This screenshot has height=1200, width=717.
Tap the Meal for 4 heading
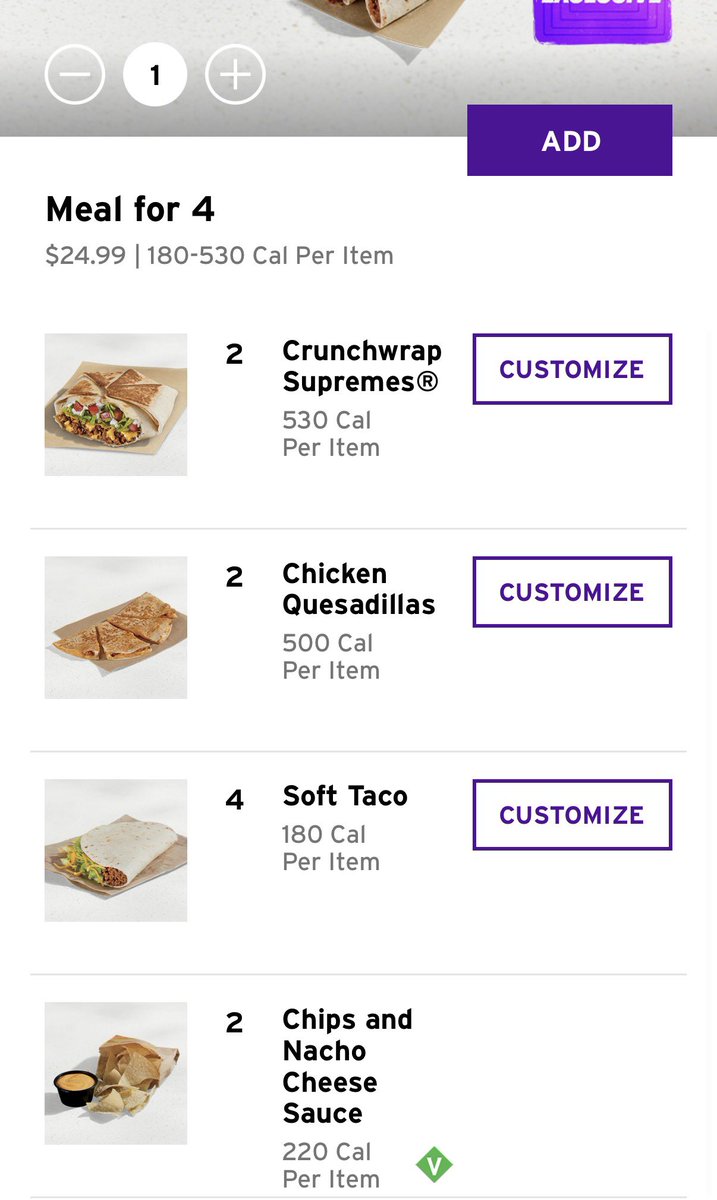(130, 210)
